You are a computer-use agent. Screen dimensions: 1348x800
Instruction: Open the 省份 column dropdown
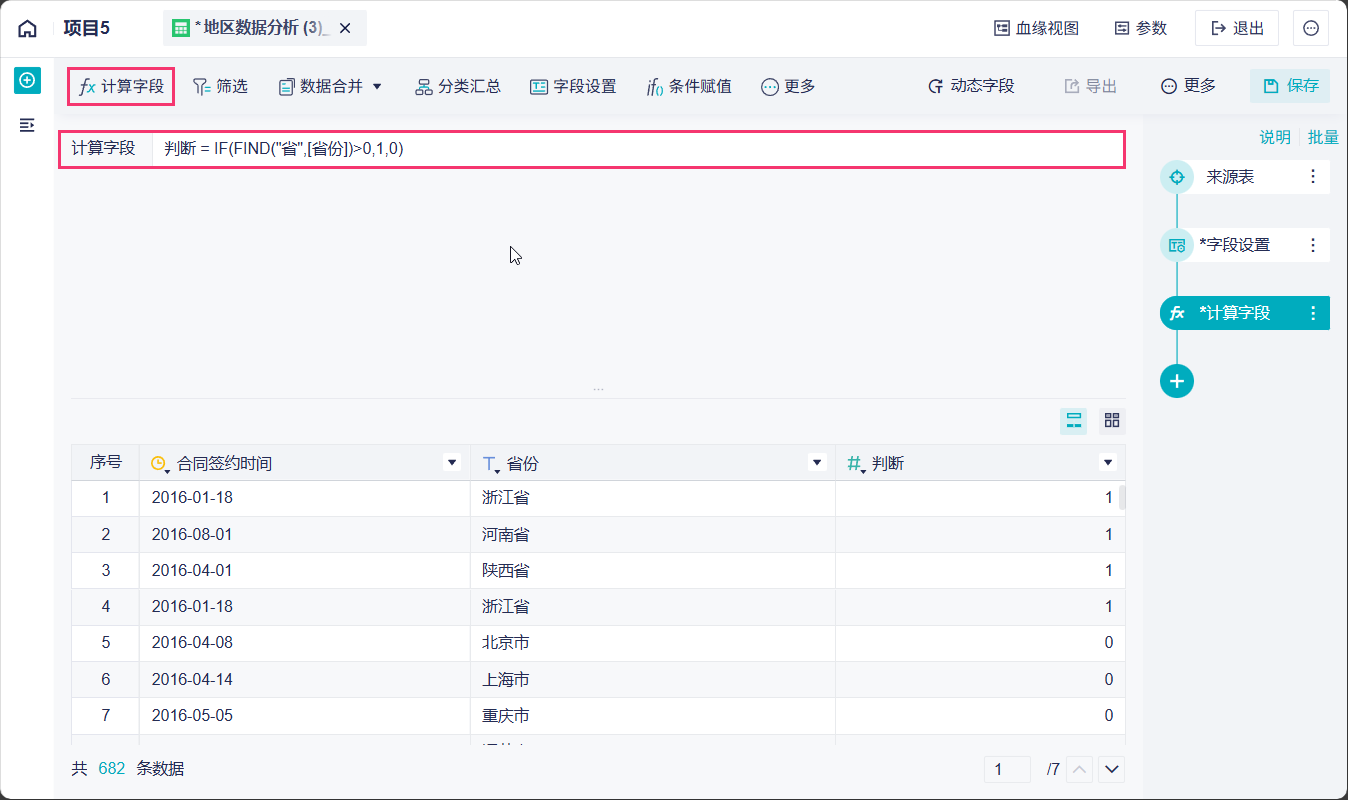click(817, 463)
